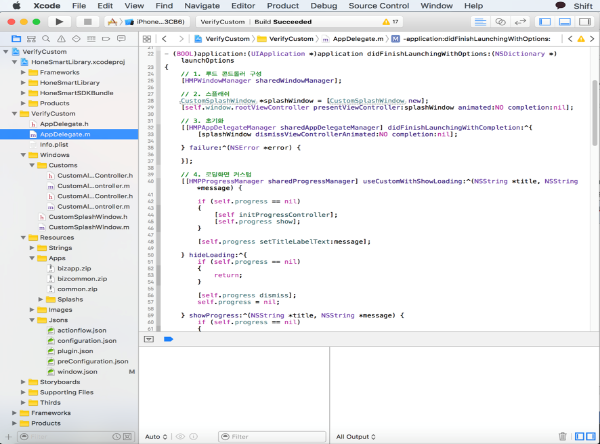Toggle breakpoints activation in debug bar
Viewport: 600px width, 444px height.
click(168, 339)
